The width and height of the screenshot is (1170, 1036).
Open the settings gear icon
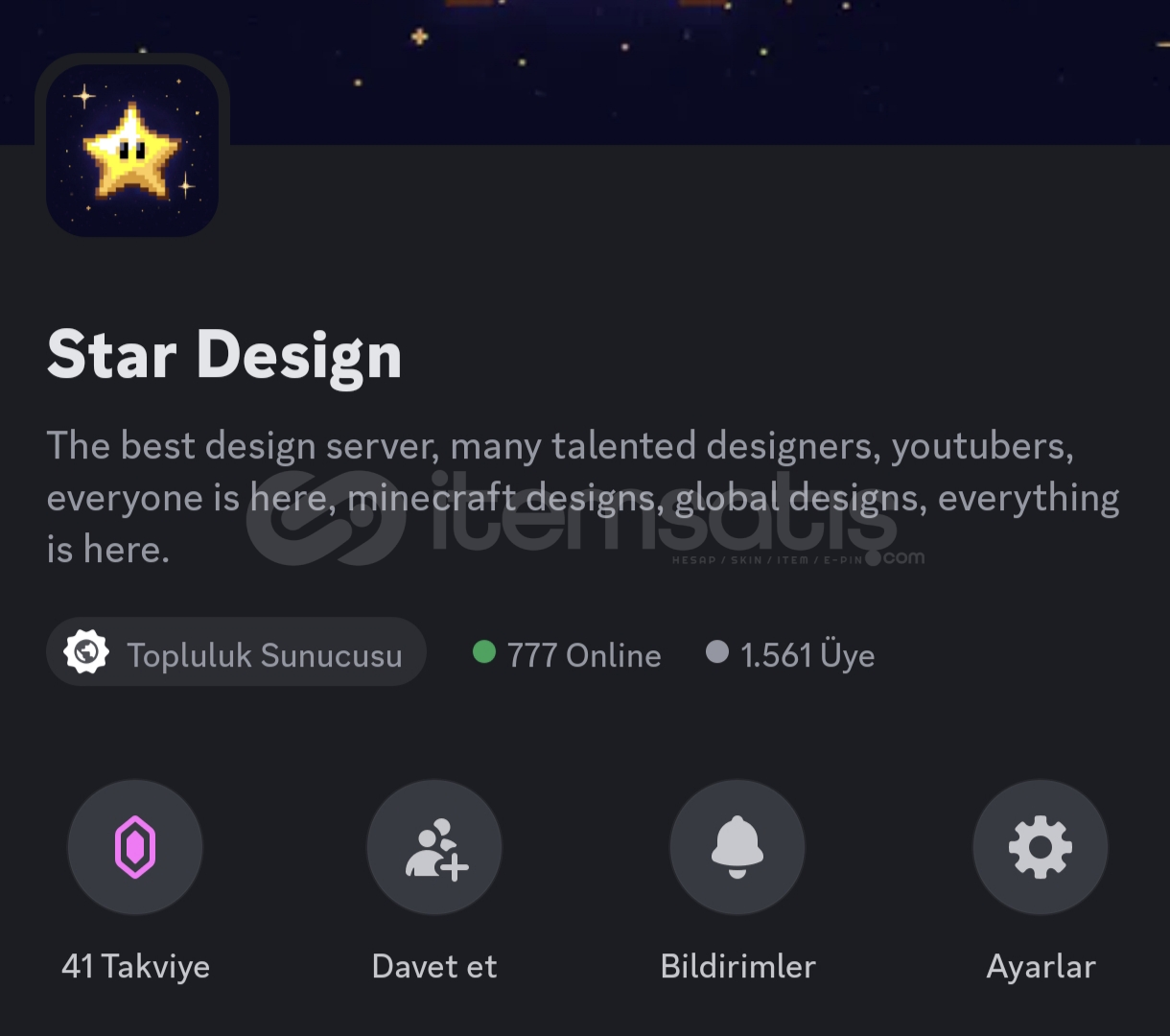(1041, 847)
